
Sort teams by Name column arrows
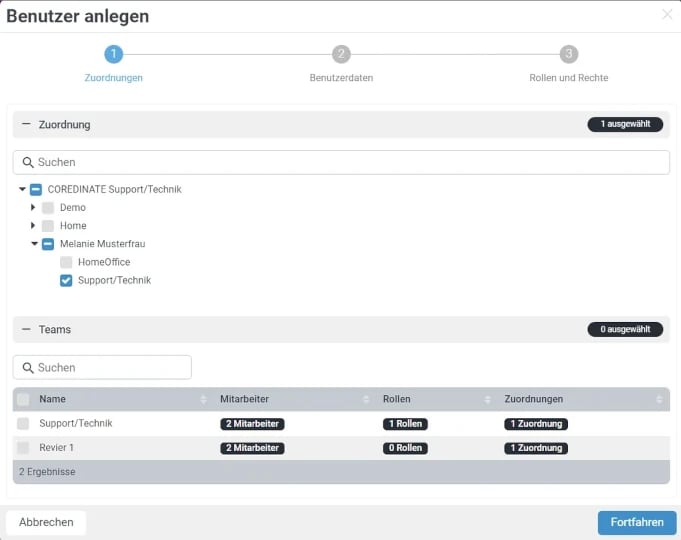click(203, 399)
